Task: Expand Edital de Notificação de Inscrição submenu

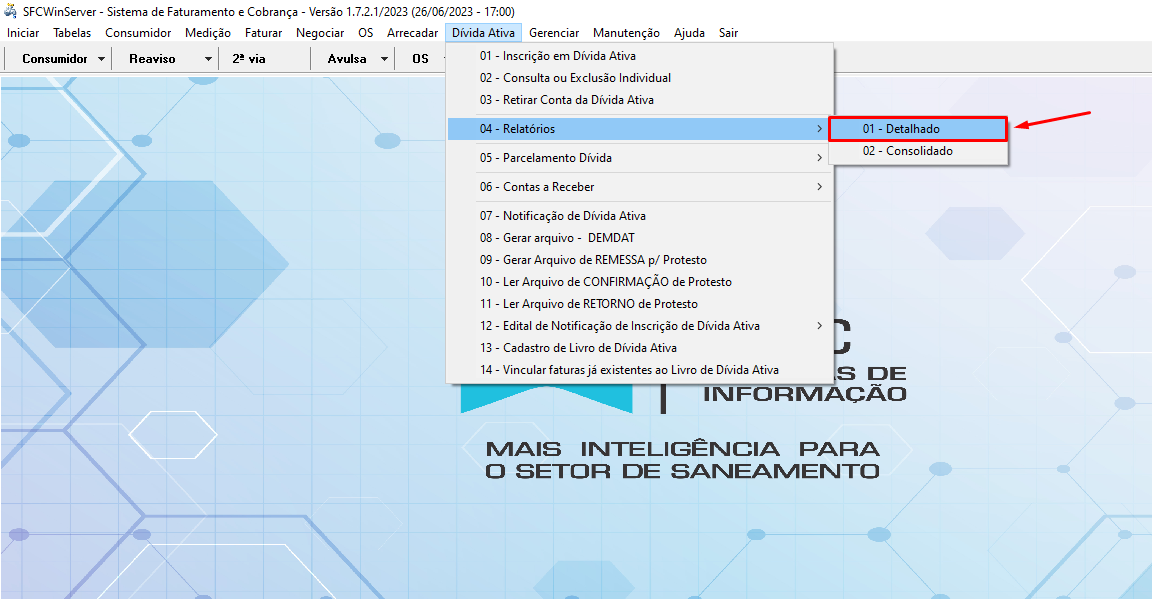Action: [640, 326]
